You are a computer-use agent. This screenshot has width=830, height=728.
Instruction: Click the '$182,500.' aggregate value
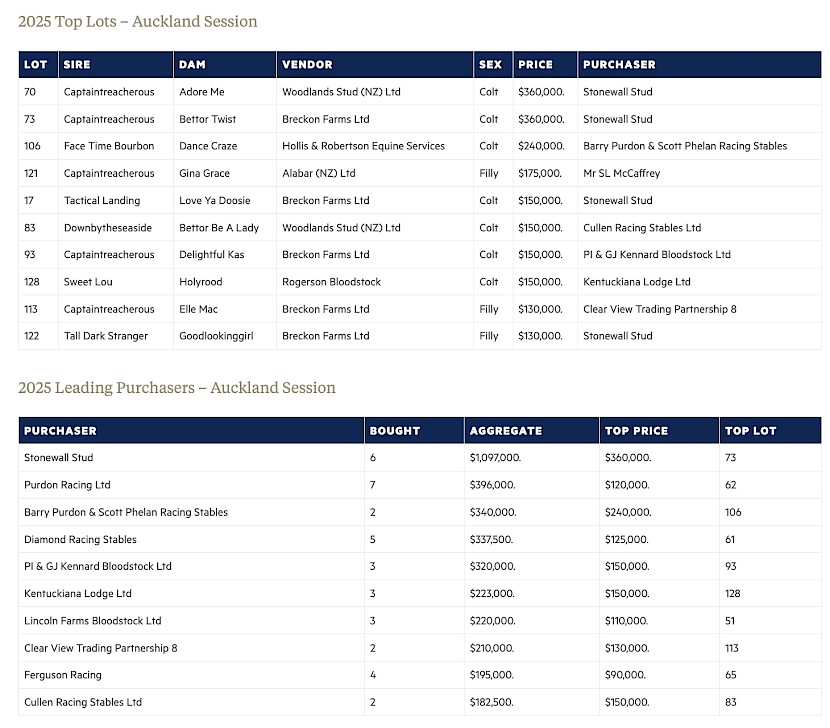coord(491,703)
